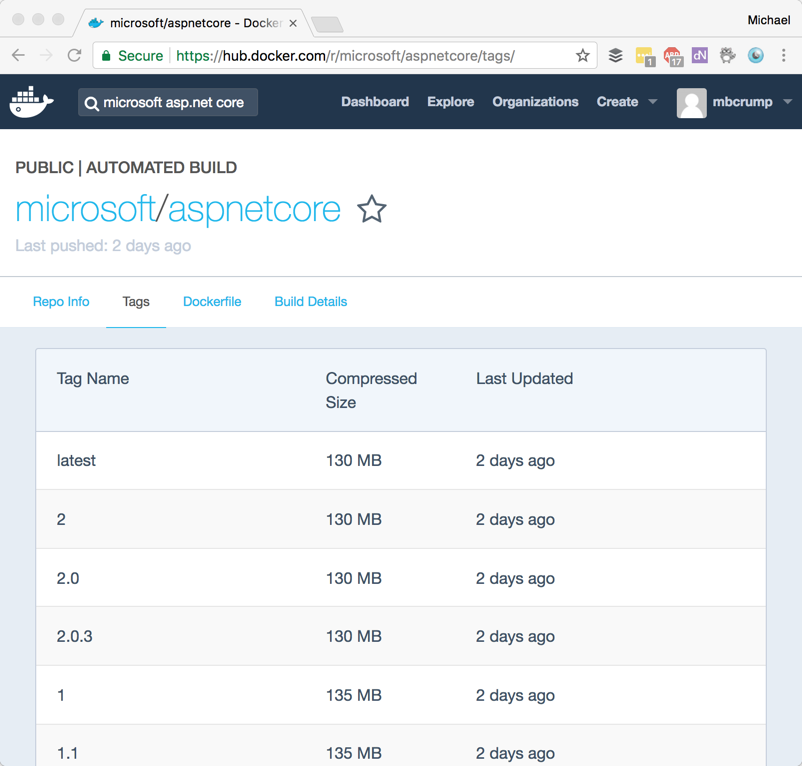This screenshot has width=802, height=766.
Task: Select the Tags tab
Action: pos(136,302)
